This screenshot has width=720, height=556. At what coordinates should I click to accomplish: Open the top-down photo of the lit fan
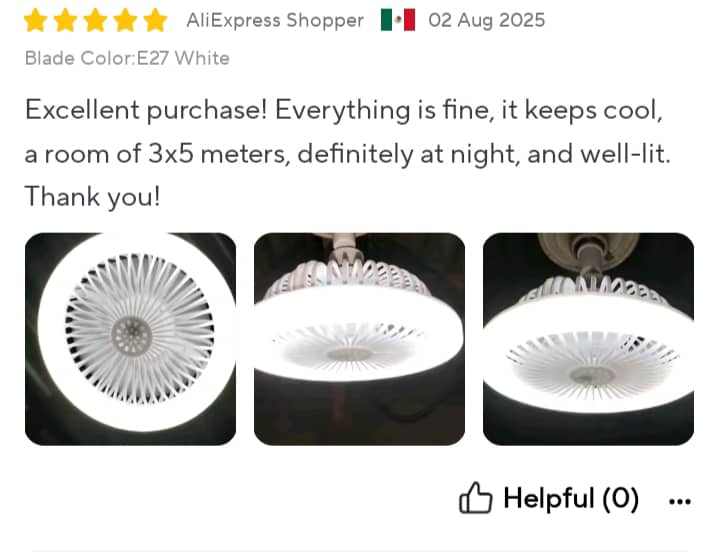pos(130,339)
